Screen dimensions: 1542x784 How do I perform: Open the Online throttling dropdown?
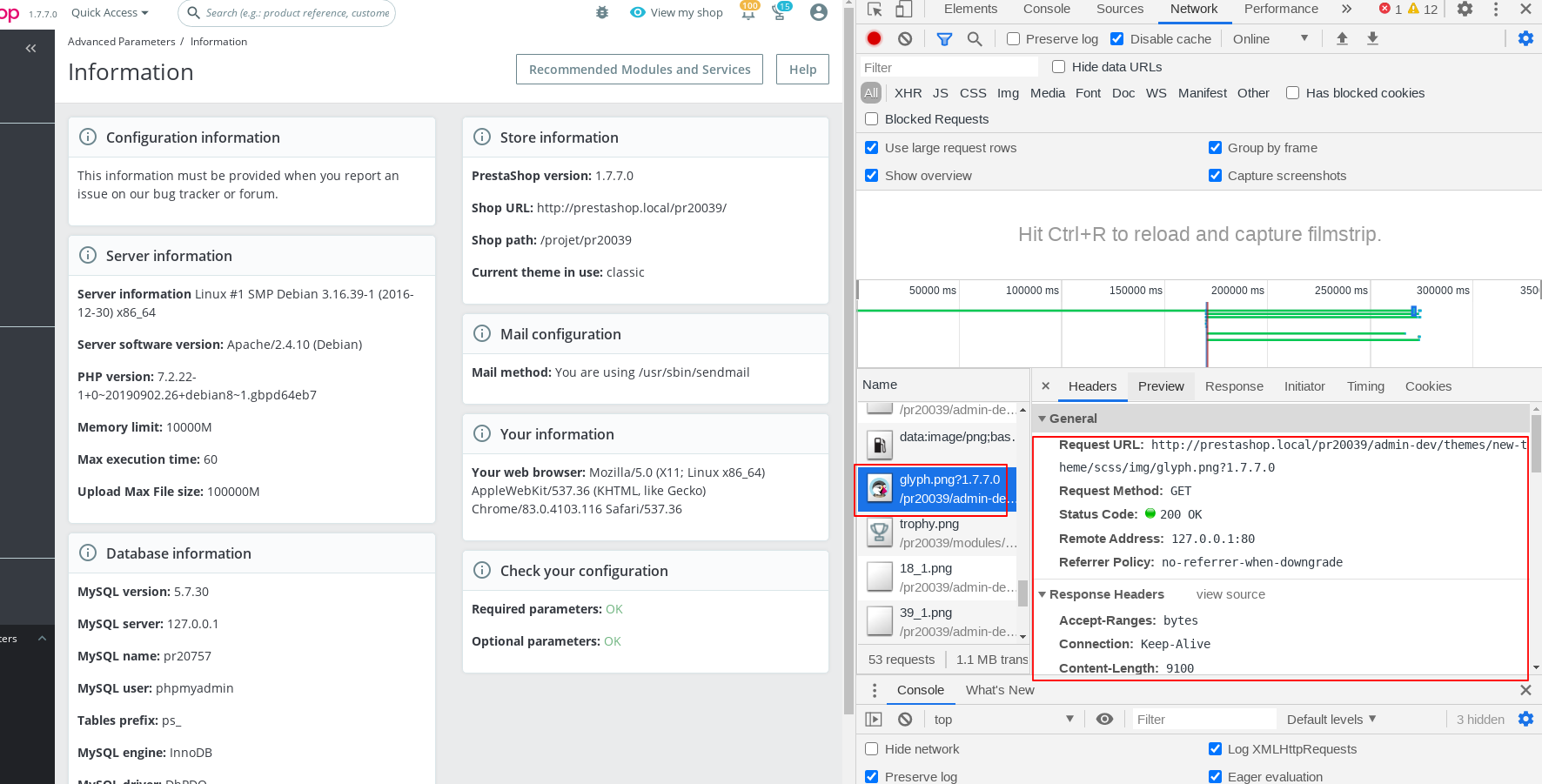(x=1270, y=39)
